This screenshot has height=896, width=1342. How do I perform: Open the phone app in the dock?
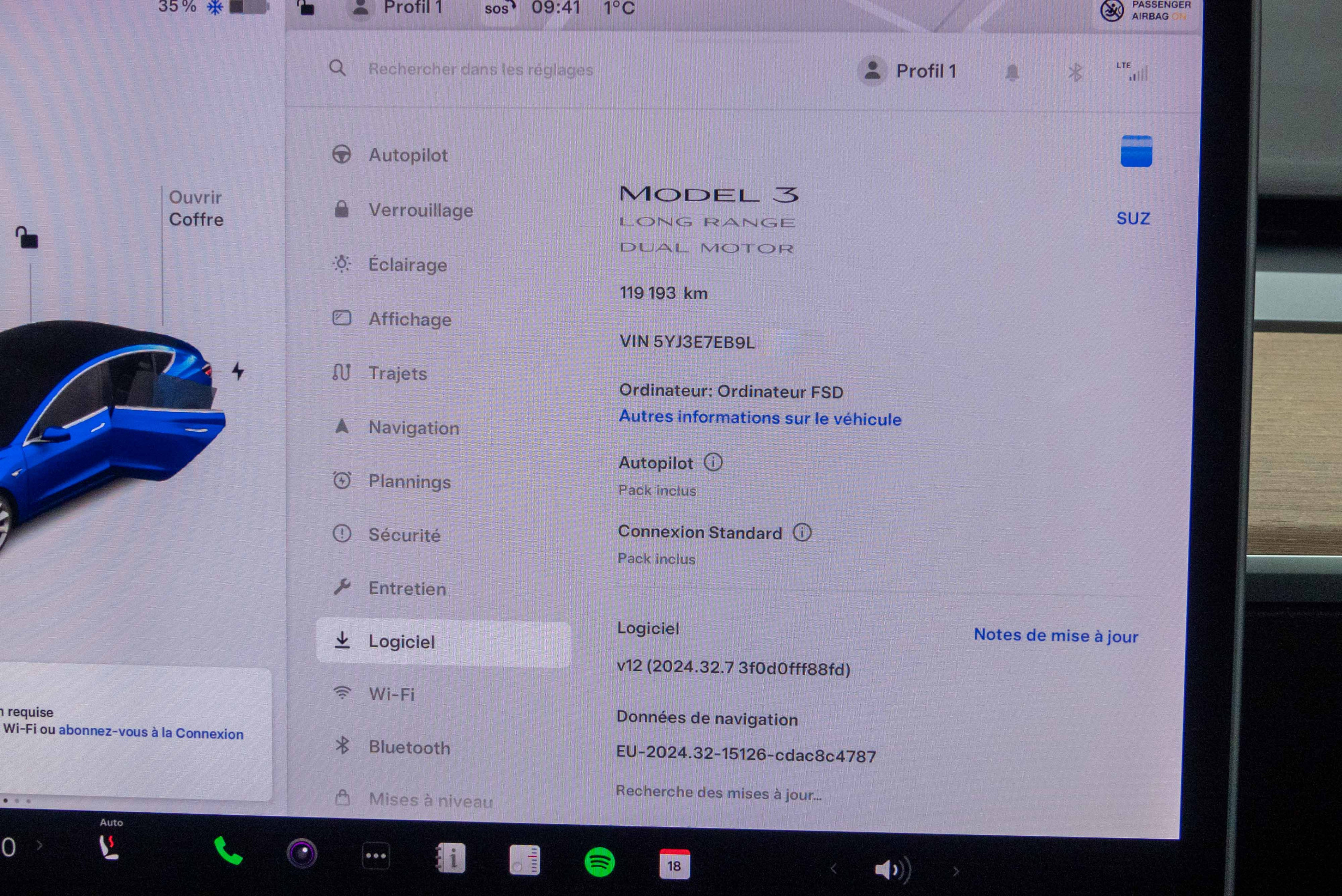coord(228,851)
